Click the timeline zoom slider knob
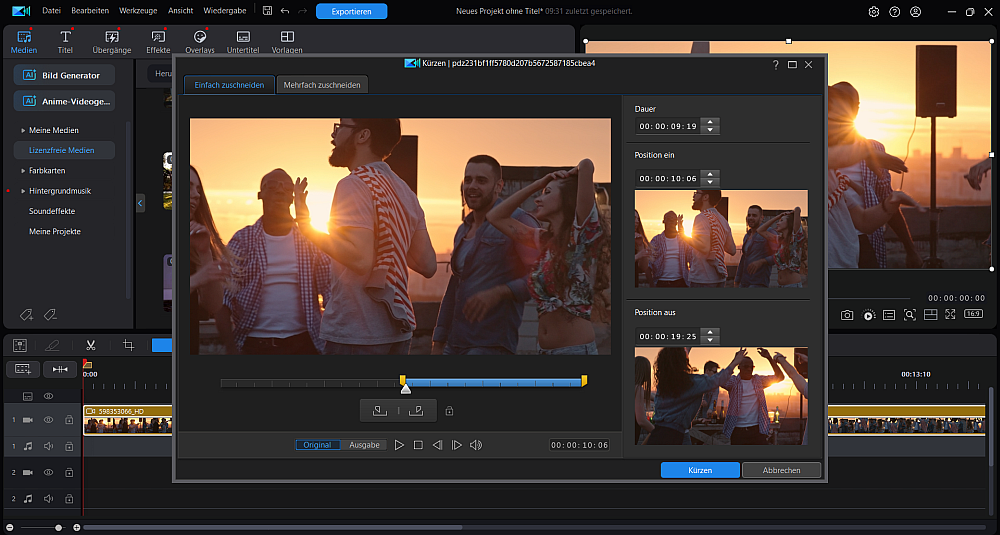Viewport: 1000px width, 535px height. (59, 527)
